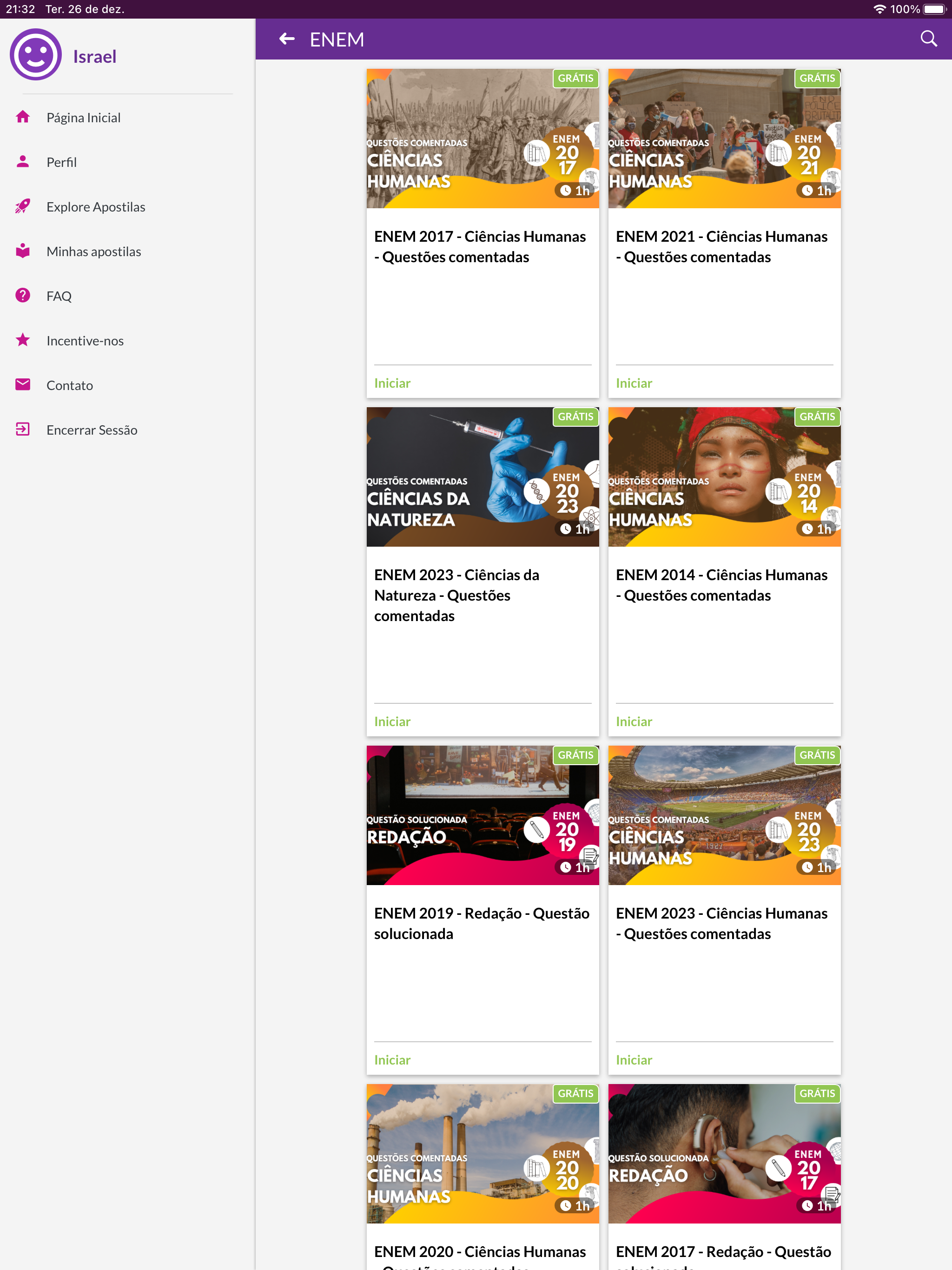Tap the smiley avatar for Israel

click(x=36, y=55)
